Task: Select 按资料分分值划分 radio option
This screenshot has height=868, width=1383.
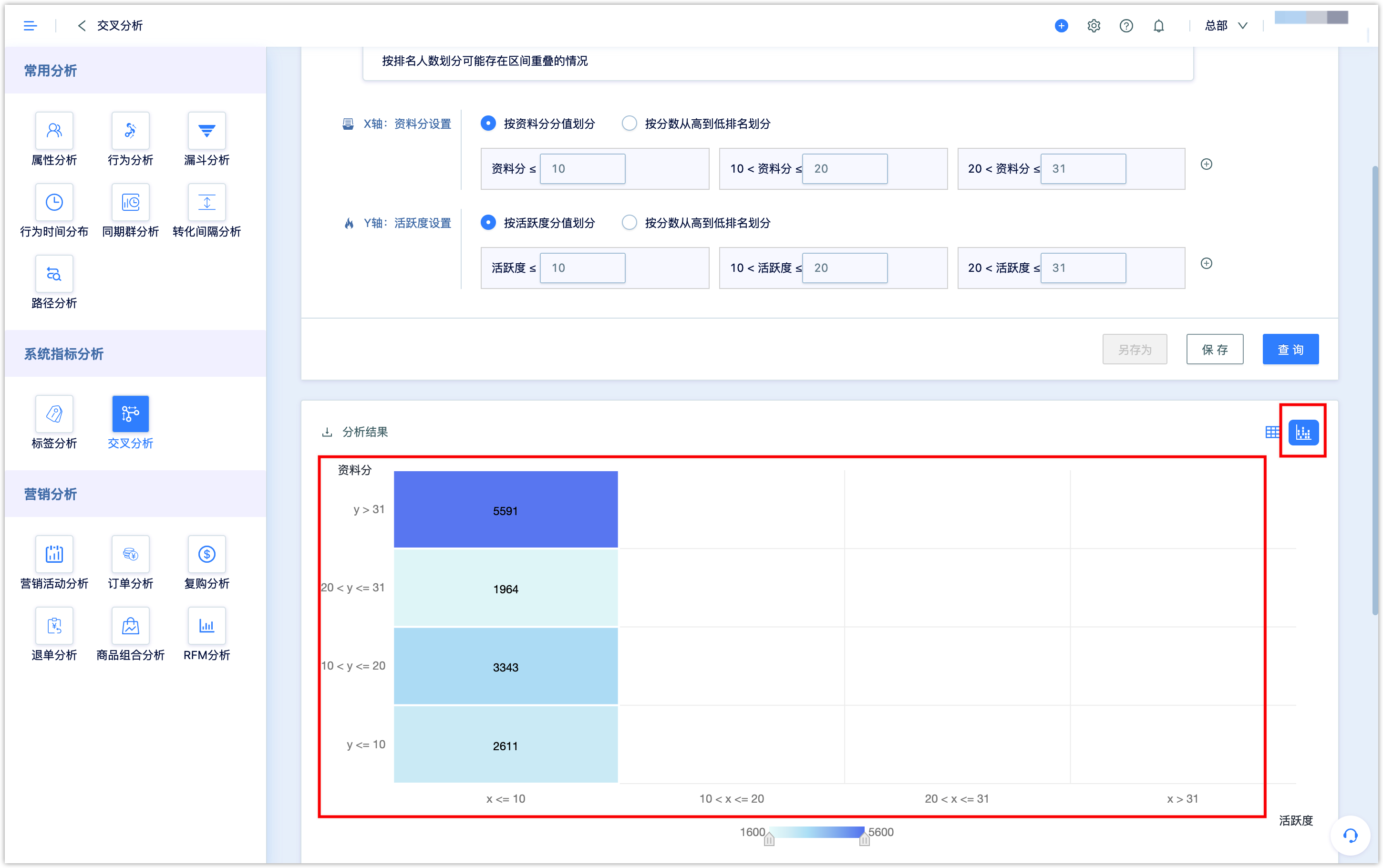Action: [x=488, y=124]
